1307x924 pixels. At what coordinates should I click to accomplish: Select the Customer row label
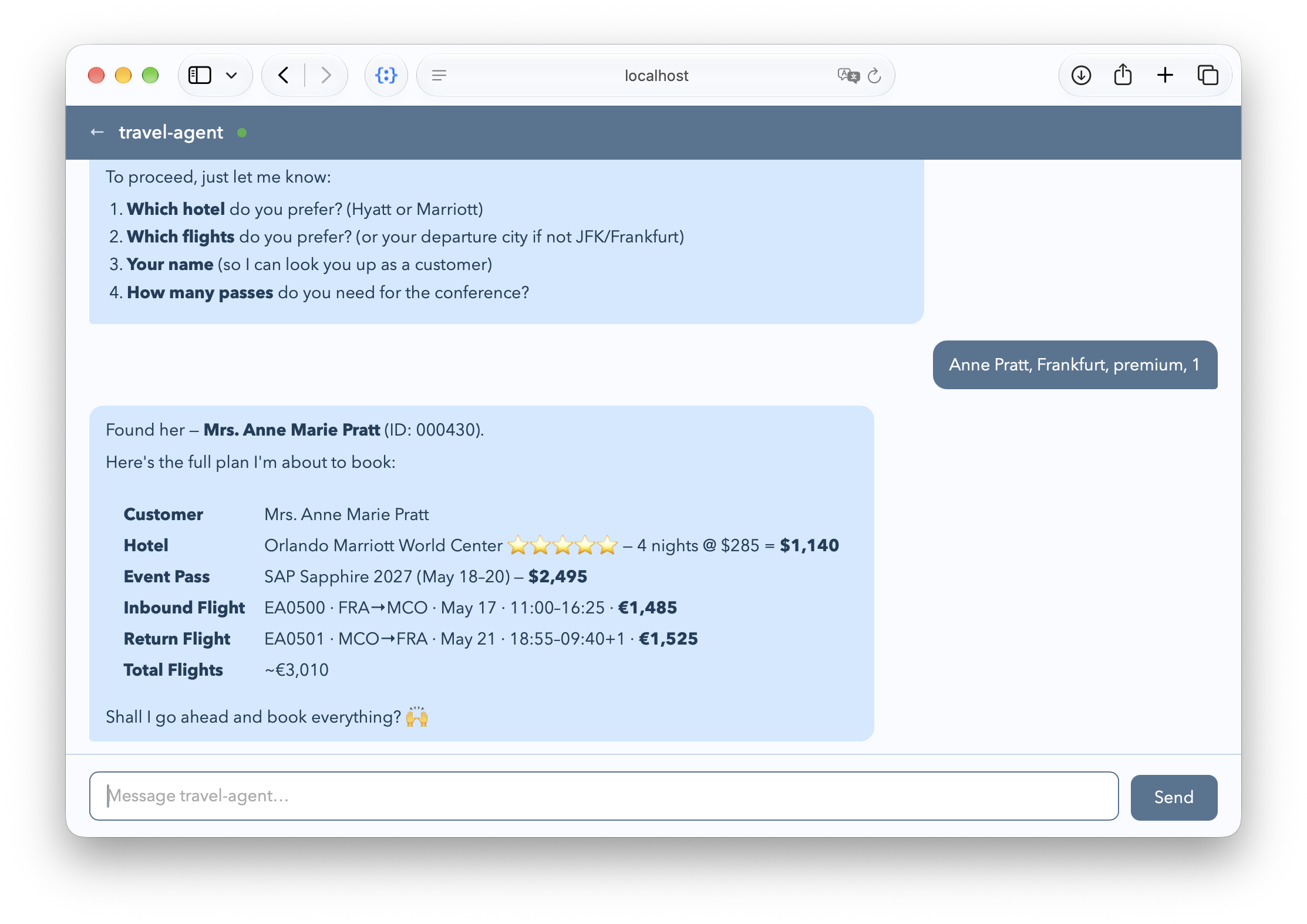(x=163, y=514)
